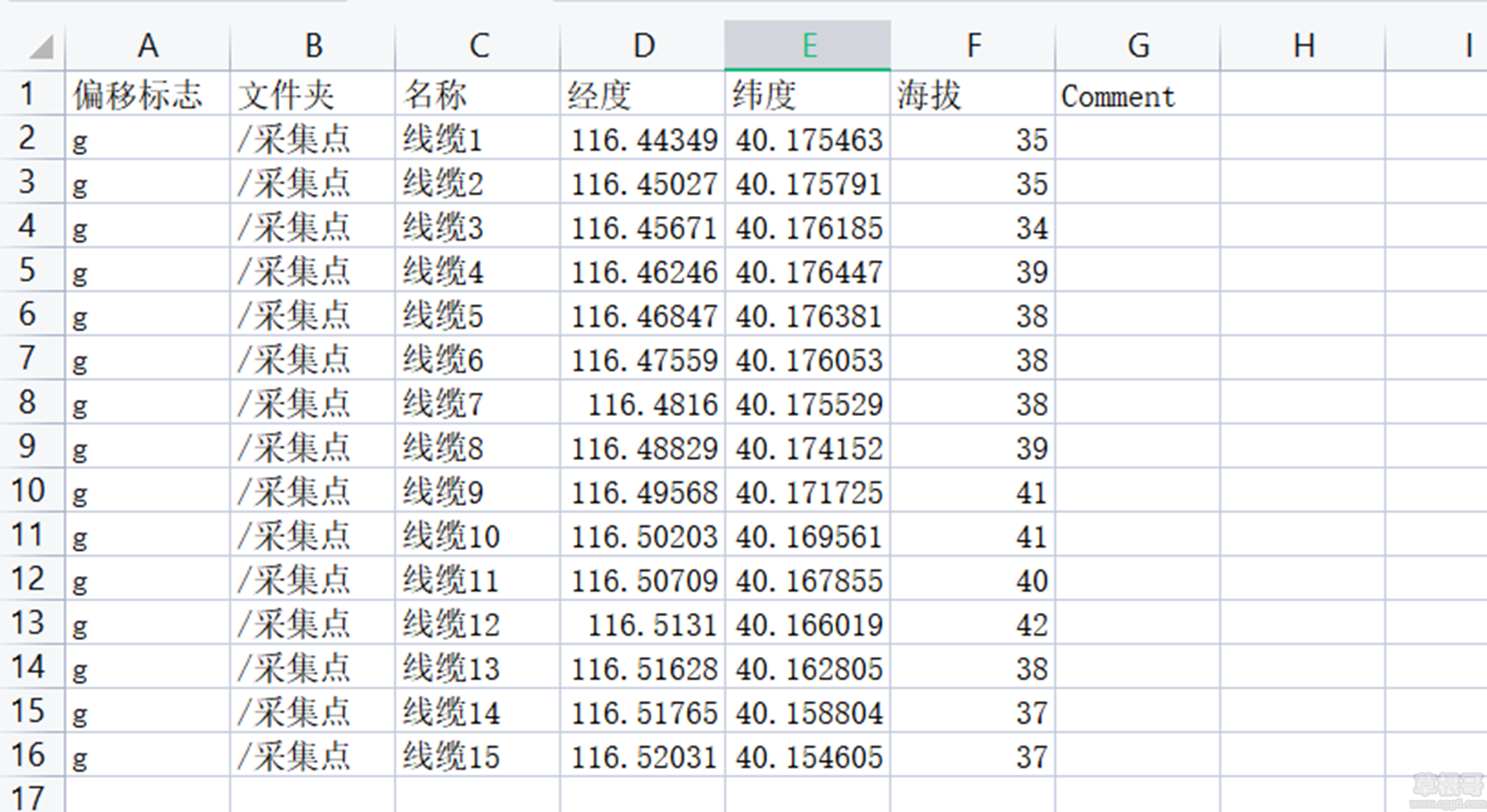
Task: Click empty cell A17
Action: [148, 795]
